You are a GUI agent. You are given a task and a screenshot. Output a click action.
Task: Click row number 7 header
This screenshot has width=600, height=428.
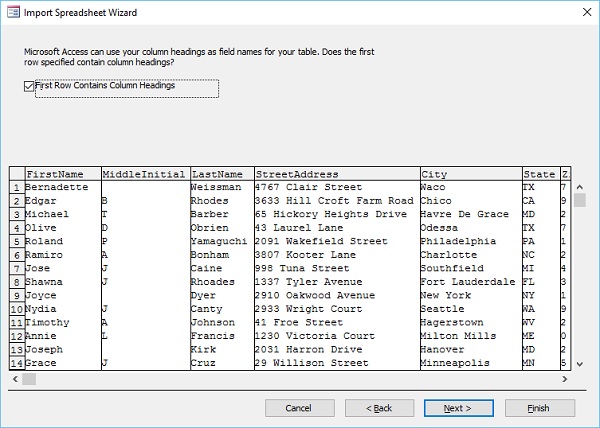(17, 269)
